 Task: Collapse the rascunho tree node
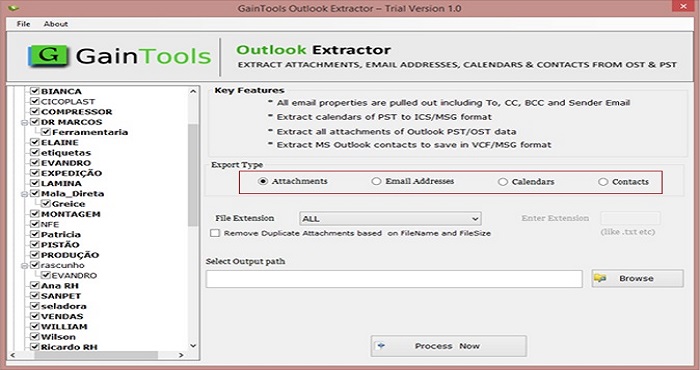(x=24, y=266)
